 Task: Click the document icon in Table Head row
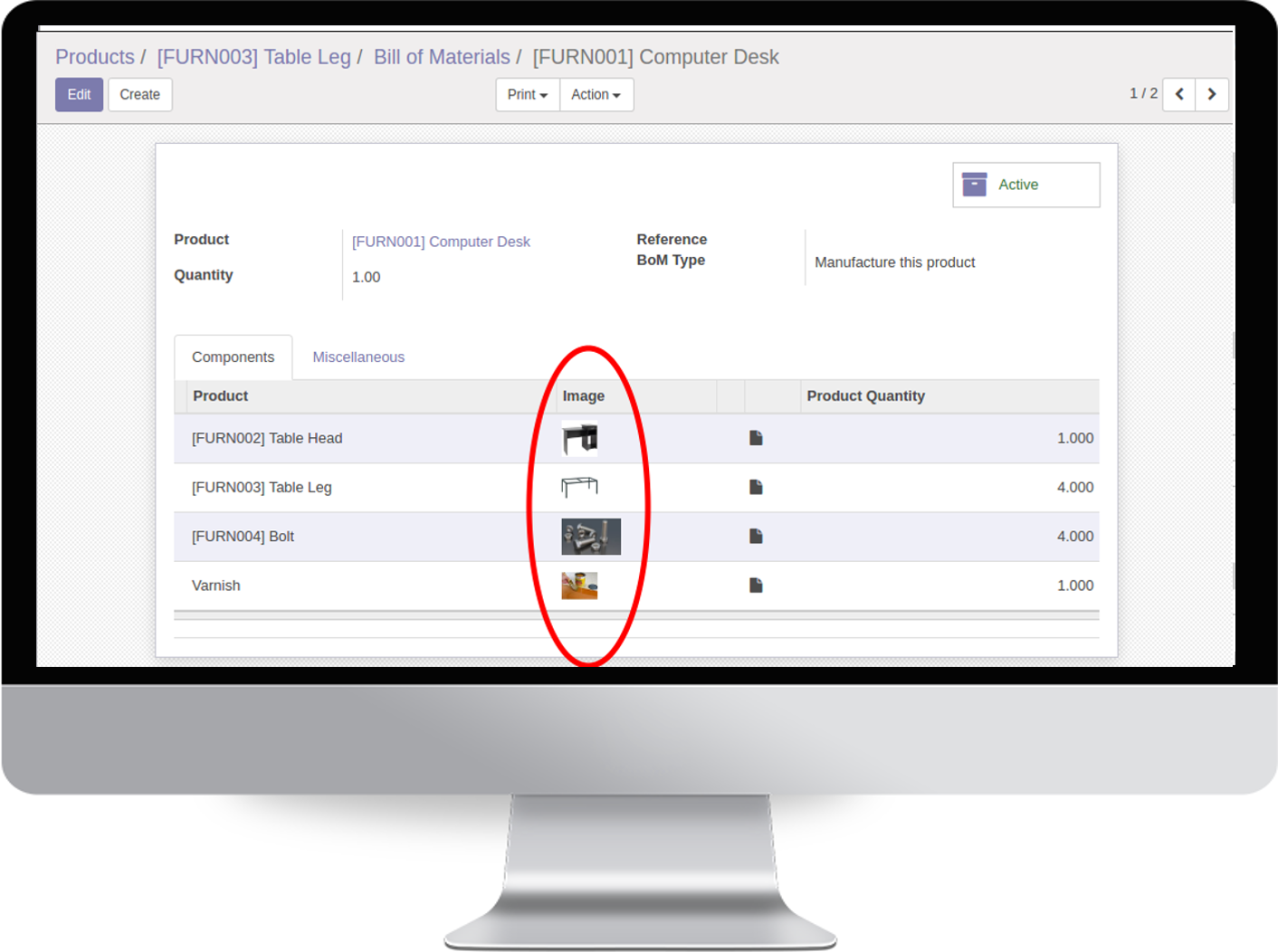tap(756, 438)
